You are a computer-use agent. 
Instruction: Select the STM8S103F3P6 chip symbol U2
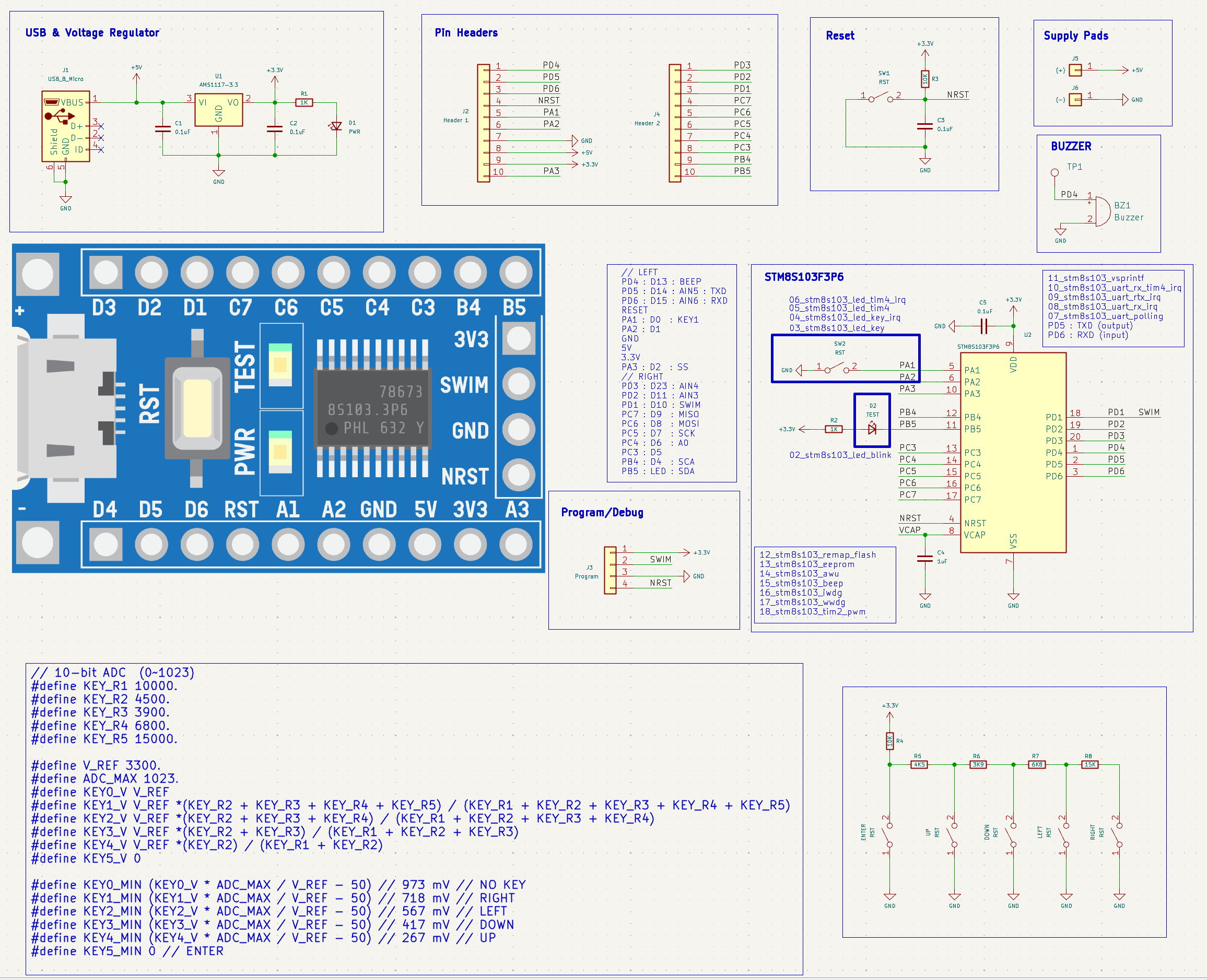pos(1013,452)
